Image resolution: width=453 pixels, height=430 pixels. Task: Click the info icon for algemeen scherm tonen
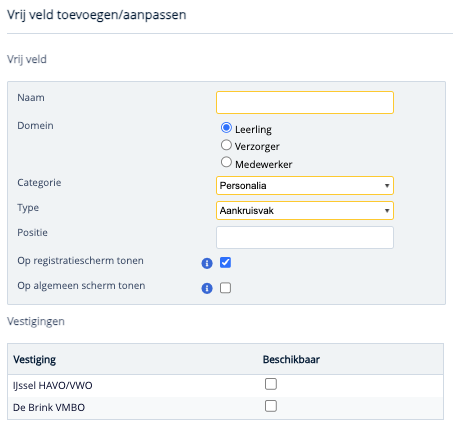207,288
